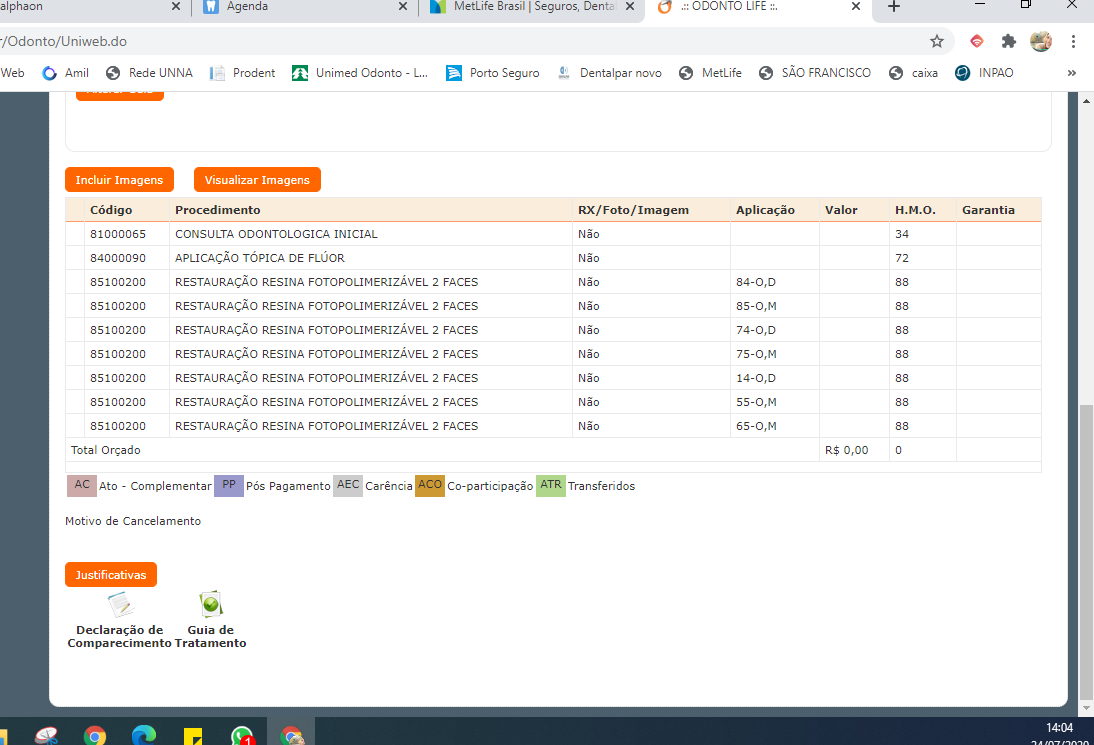Click the 84-O,D application cell
The image size is (1094, 745).
point(774,282)
